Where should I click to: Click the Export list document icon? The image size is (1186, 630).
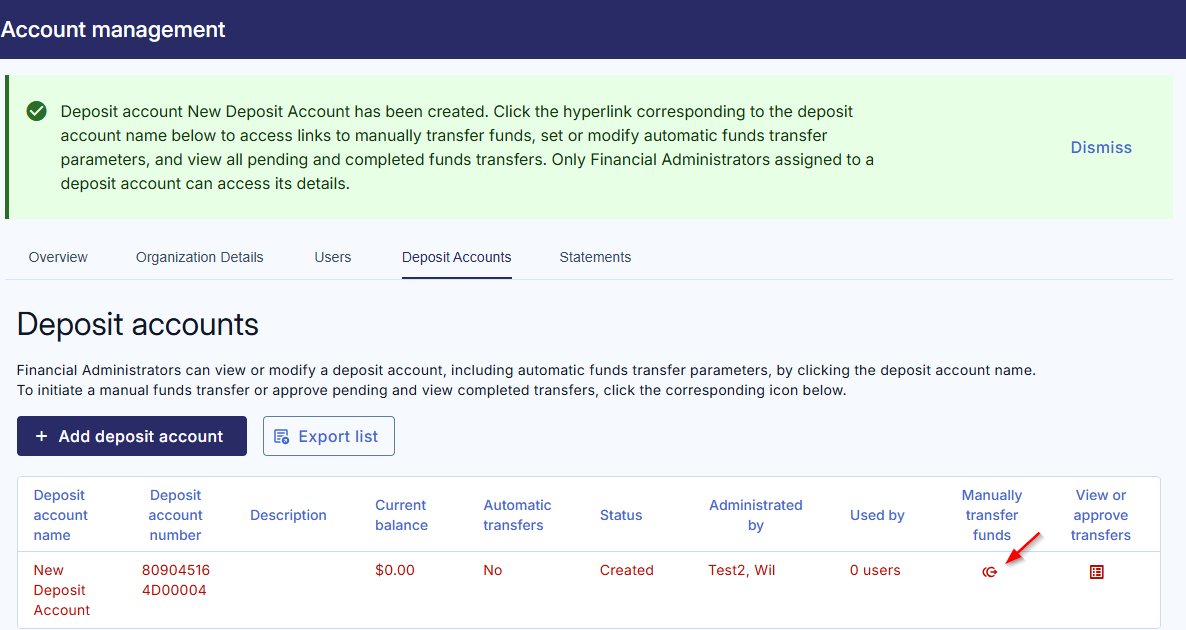point(281,436)
